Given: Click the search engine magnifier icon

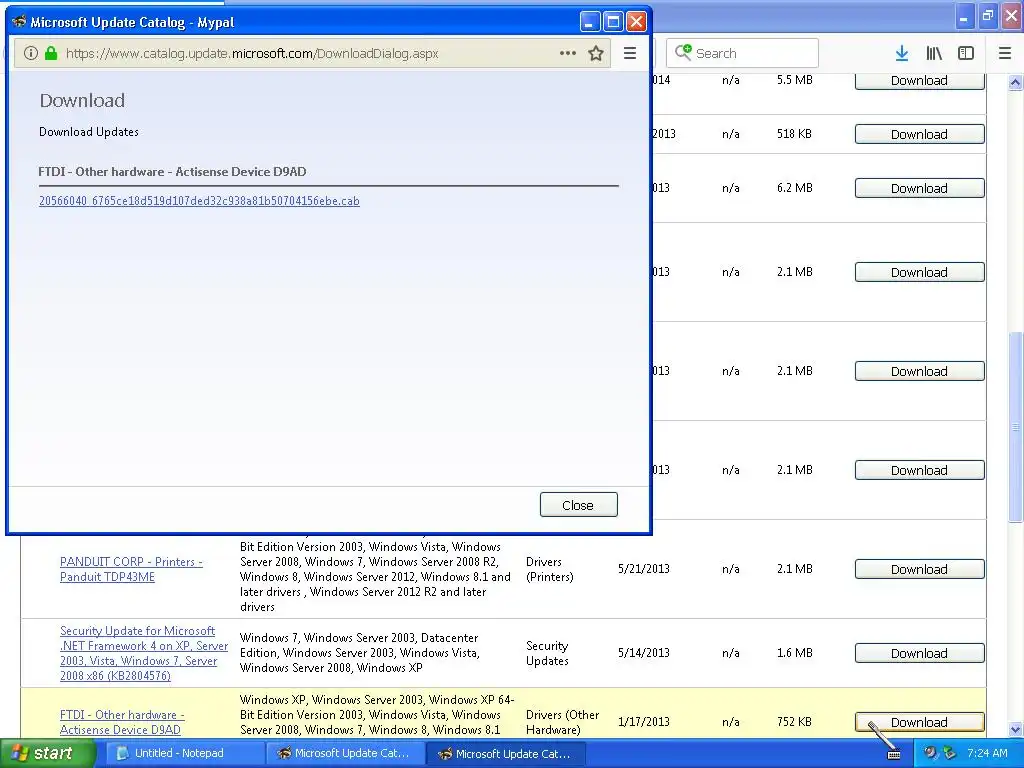Looking at the screenshot, I should tap(683, 53).
